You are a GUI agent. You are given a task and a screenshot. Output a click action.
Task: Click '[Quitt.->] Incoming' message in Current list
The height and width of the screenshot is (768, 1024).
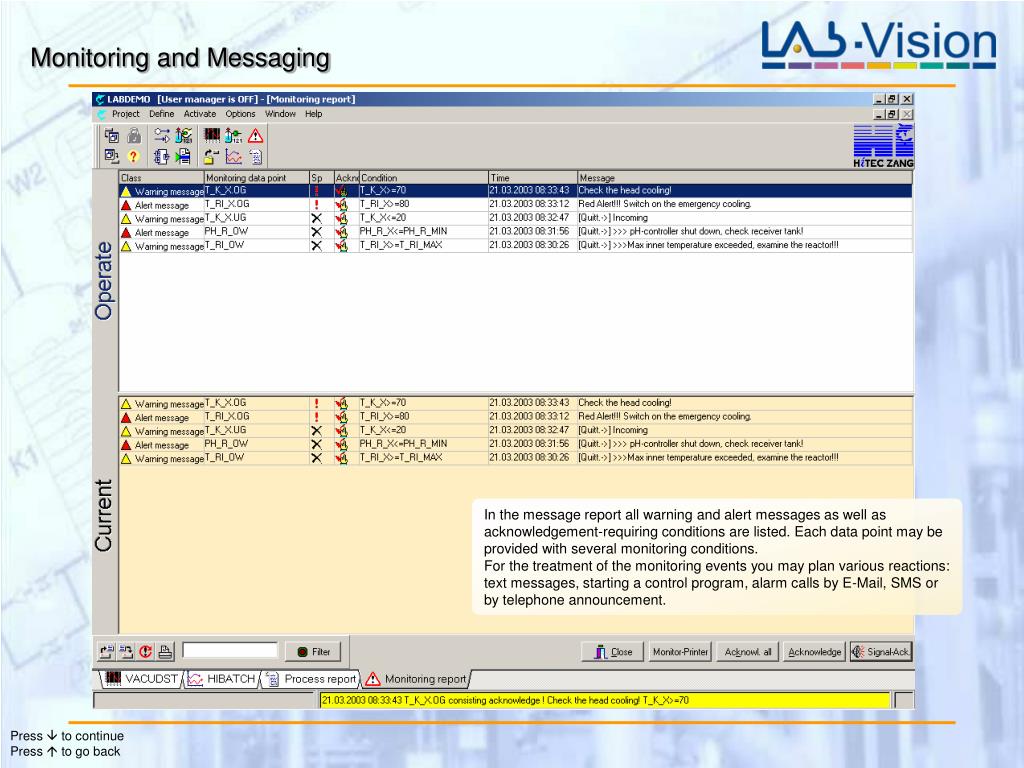pyautogui.click(x=613, y=430)
